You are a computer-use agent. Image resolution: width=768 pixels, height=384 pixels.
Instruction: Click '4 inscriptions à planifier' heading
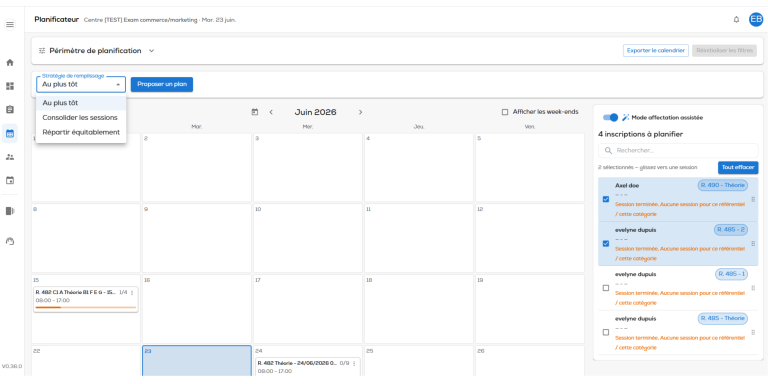[640, 134]
